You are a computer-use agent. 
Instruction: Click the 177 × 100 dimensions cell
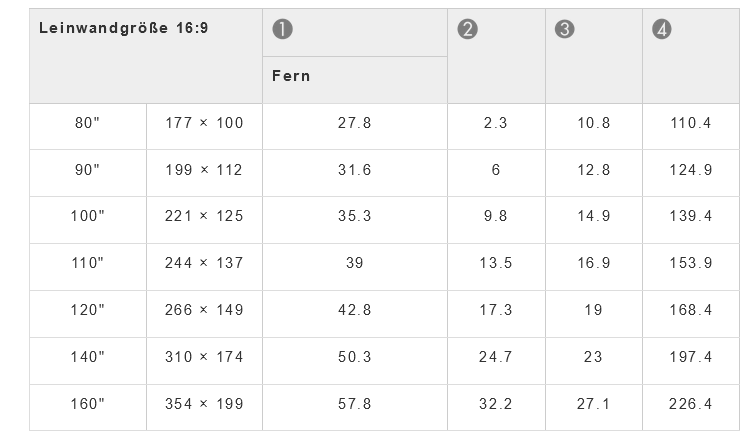[204, 123]
